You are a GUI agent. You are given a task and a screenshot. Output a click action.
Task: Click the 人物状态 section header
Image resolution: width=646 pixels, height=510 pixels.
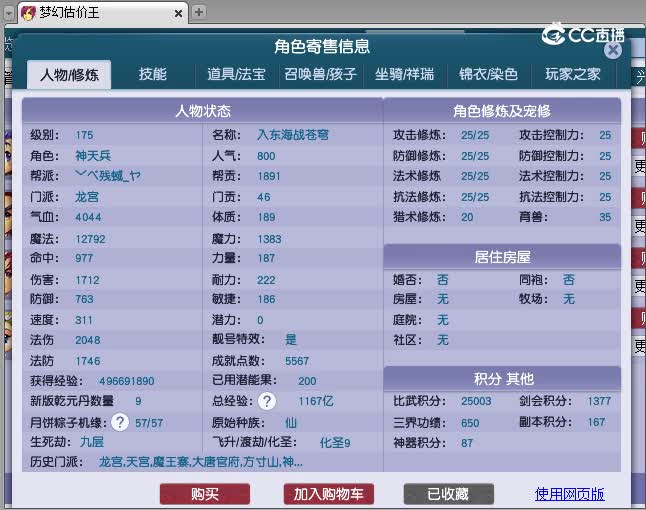203,111
